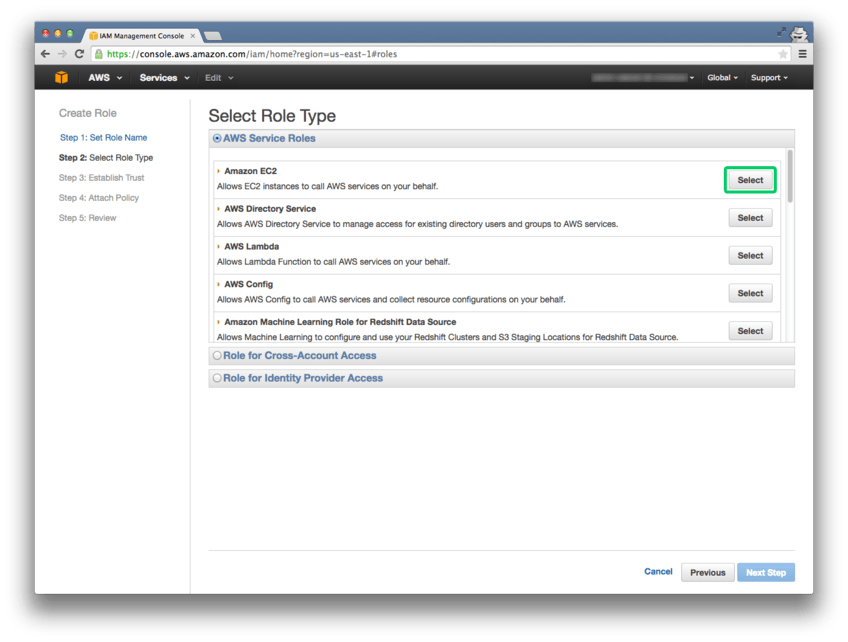This screenshot has width=848, height=642.
Task: Select Role for Identity Provider Access radio
Action: [217, 379]
